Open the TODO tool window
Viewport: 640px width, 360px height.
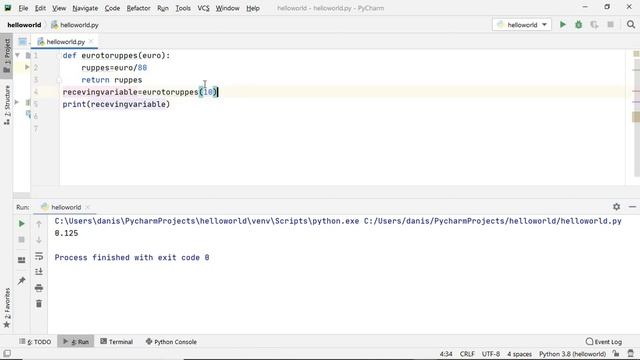pos(35,342)
